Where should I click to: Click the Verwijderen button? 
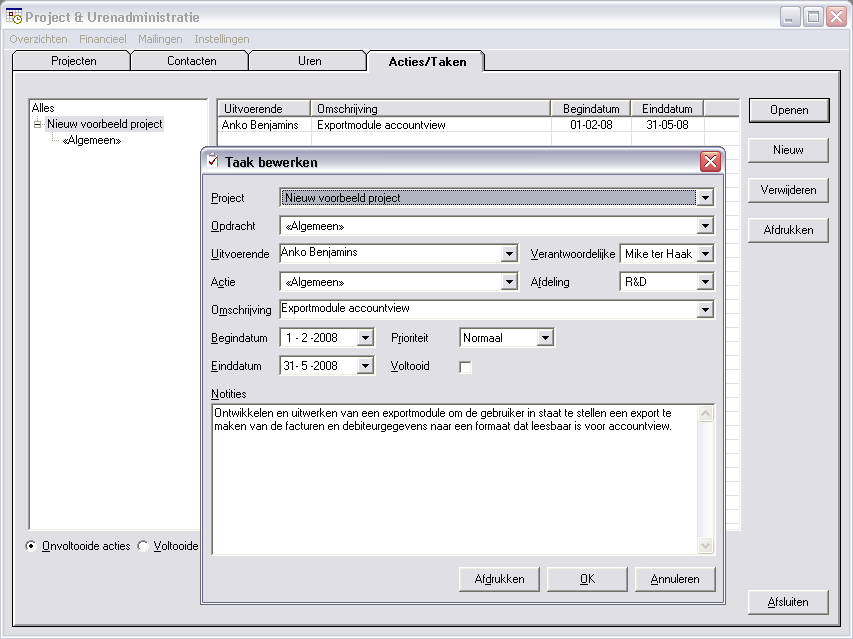788,190
